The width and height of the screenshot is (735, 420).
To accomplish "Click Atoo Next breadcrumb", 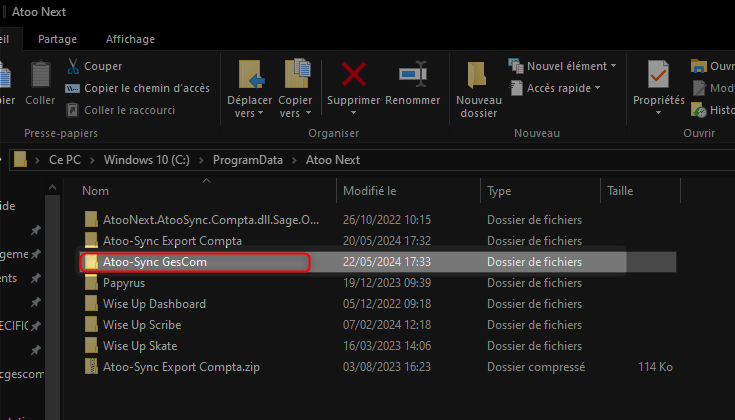I will coord(333,160).
